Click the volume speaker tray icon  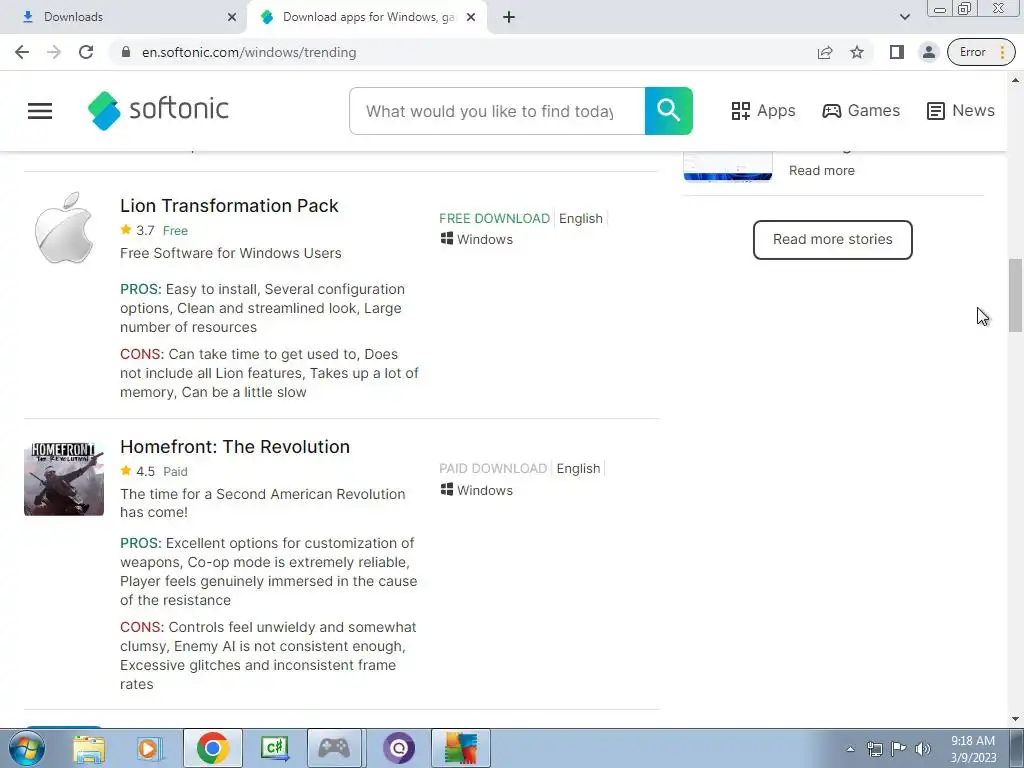pyautogui.click(x=923, y=749)
